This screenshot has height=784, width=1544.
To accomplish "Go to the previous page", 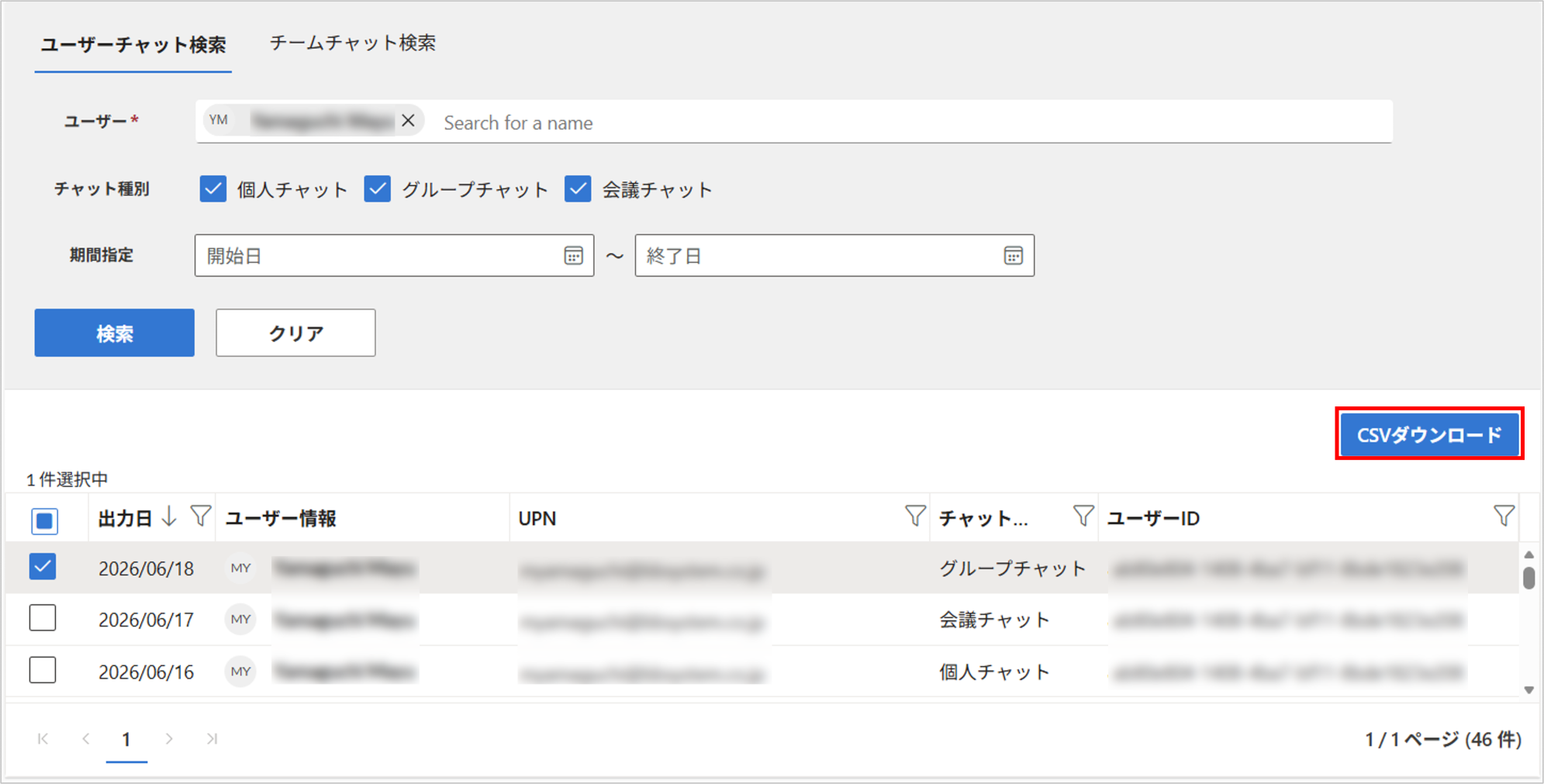I will pos(86,739).
